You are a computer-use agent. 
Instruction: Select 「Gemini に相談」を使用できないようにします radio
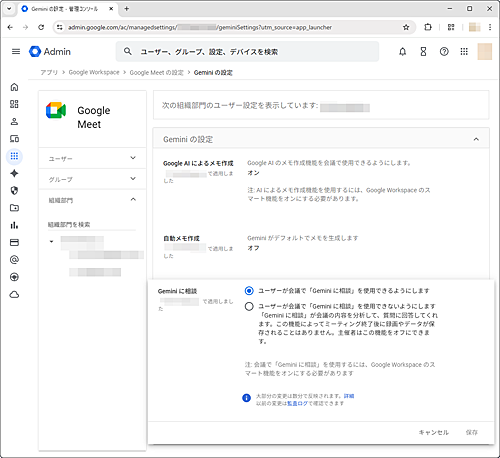click(249, 306)
